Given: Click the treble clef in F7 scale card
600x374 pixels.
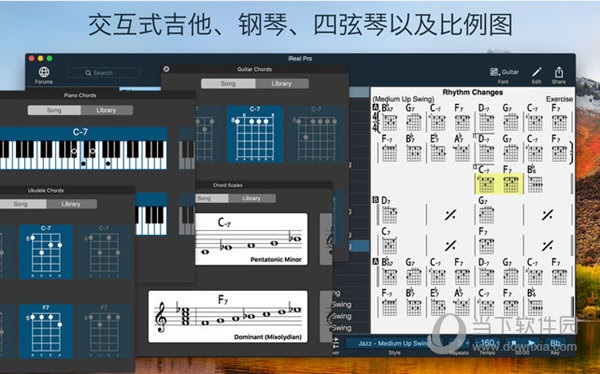Looking at the screenshot, I should point(161,317).
